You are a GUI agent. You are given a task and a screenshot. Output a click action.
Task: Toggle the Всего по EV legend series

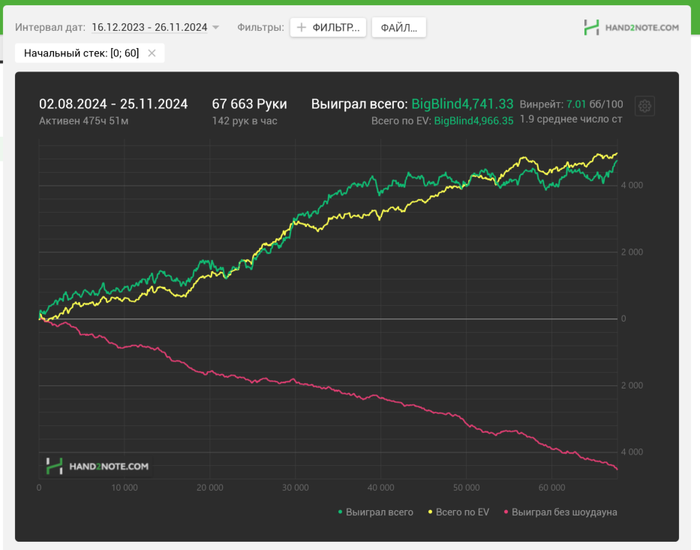pos(458,512)
